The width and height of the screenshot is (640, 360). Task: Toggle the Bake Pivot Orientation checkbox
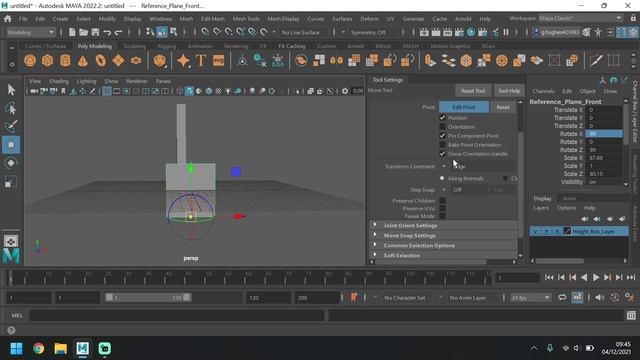442,144
